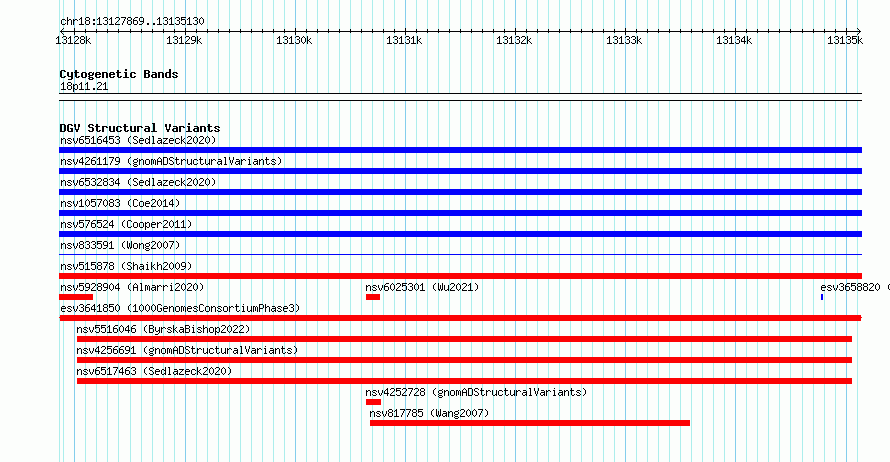The height and width of the screenshot is (462, 890).
Task: Click the 13128k ruler tick label
Action: (73, 40)
